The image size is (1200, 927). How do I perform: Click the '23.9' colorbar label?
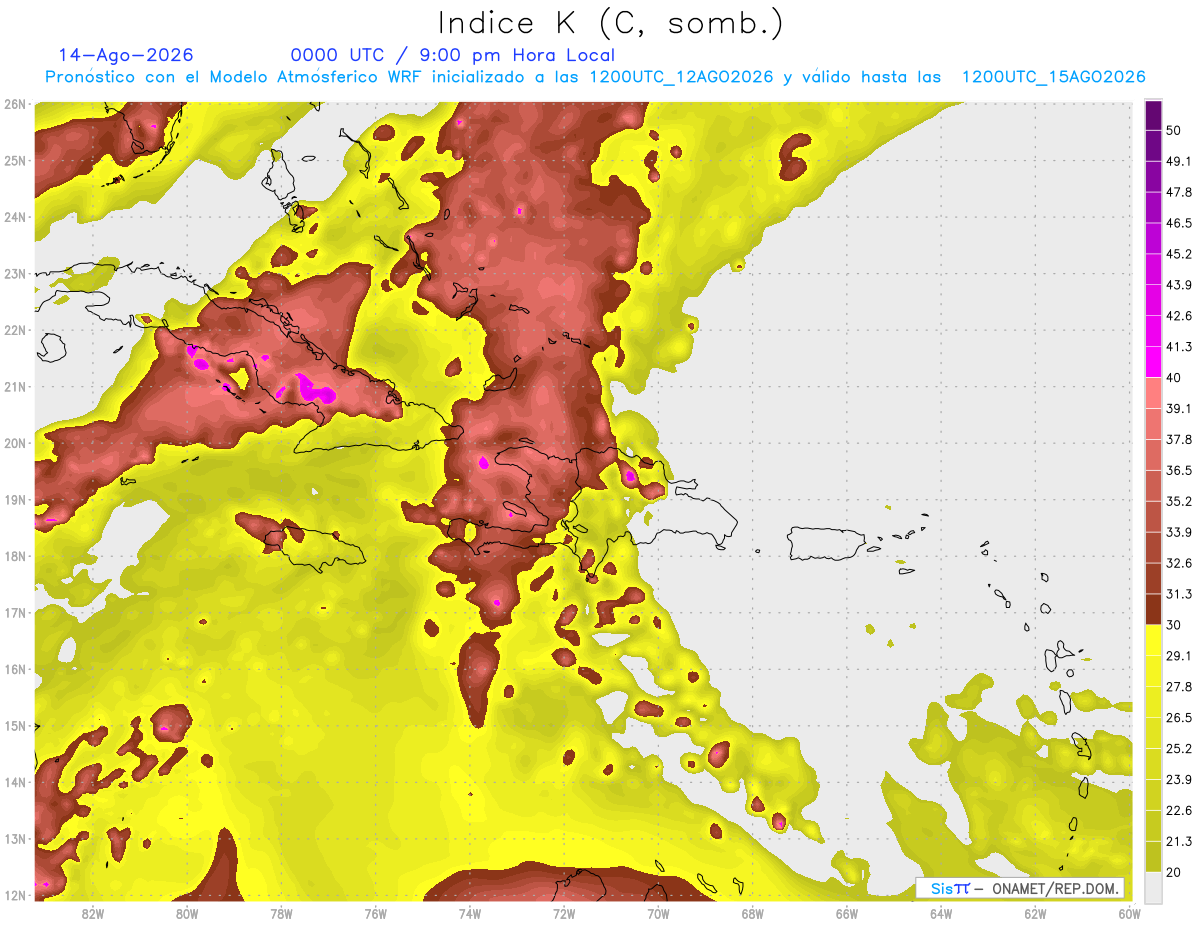tap(1179, 780)
